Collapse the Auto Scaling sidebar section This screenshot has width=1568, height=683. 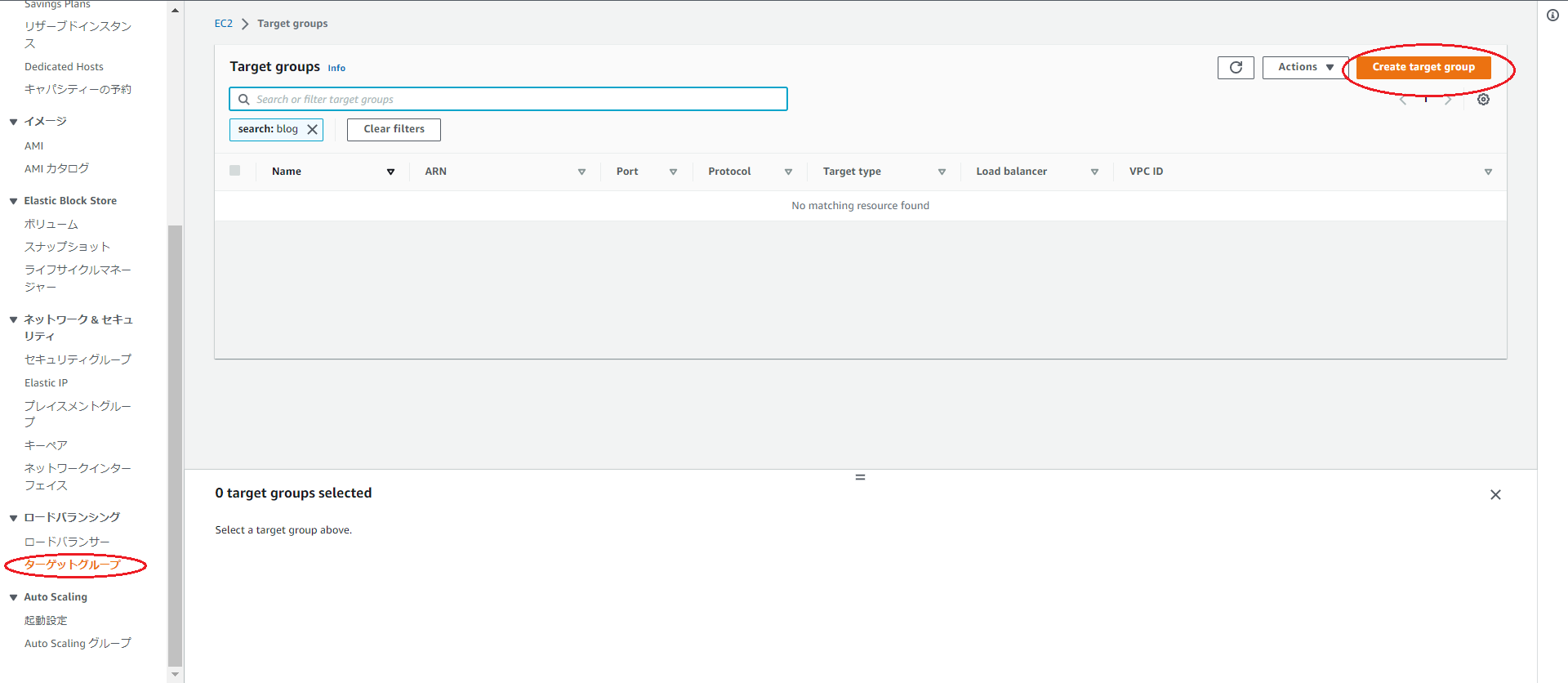[x=14, y=597]
